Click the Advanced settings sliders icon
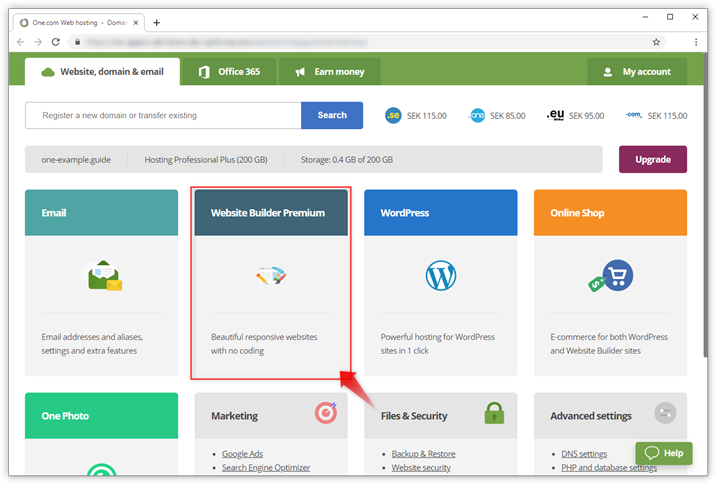The height and width of the screenshot is (484, 716). click(x=665, y=412)
